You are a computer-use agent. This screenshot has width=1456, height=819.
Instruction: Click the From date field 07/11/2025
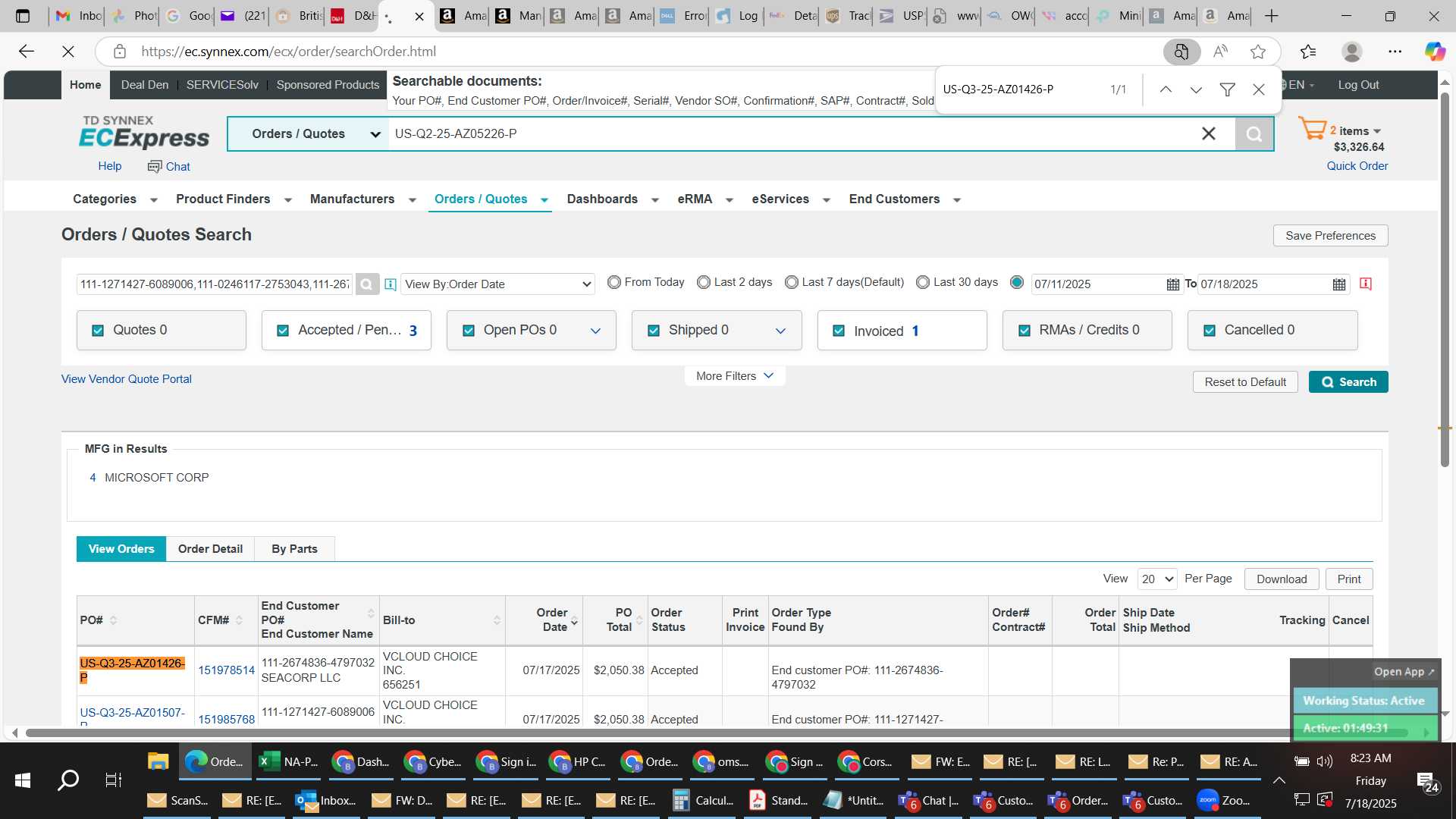click(x=1098, y=284)
